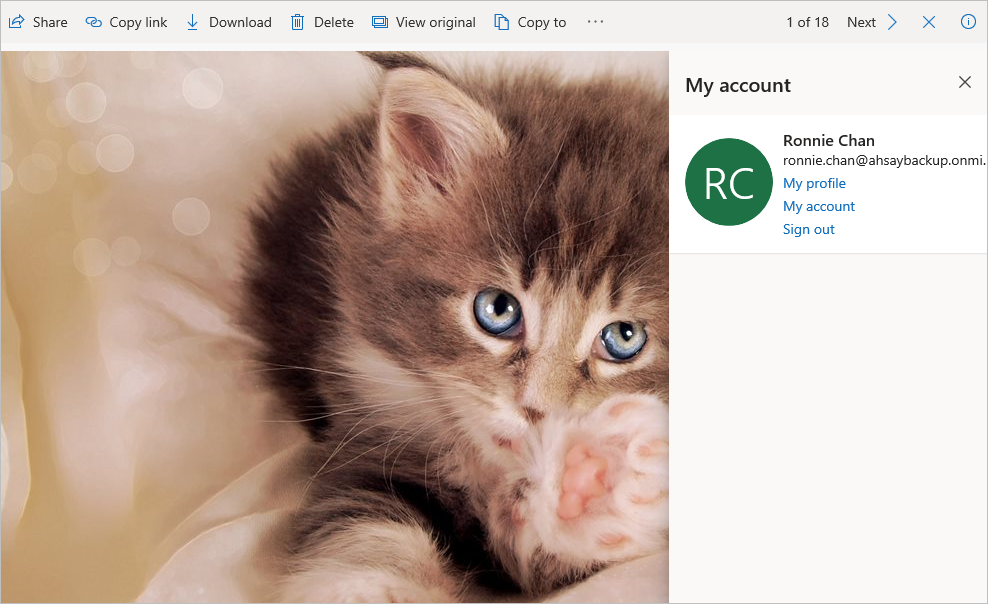Click the '1 of 18' image counter
Viewport: 988px width, 604px height.
(807, 22)
